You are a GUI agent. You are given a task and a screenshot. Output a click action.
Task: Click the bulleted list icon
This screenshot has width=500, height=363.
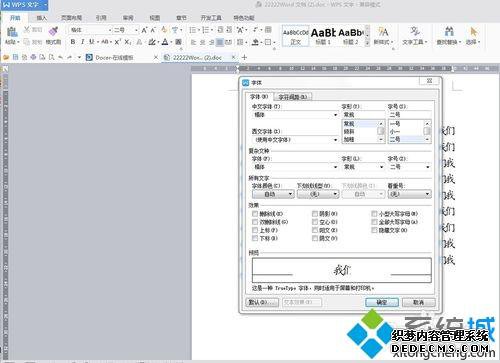193,30
